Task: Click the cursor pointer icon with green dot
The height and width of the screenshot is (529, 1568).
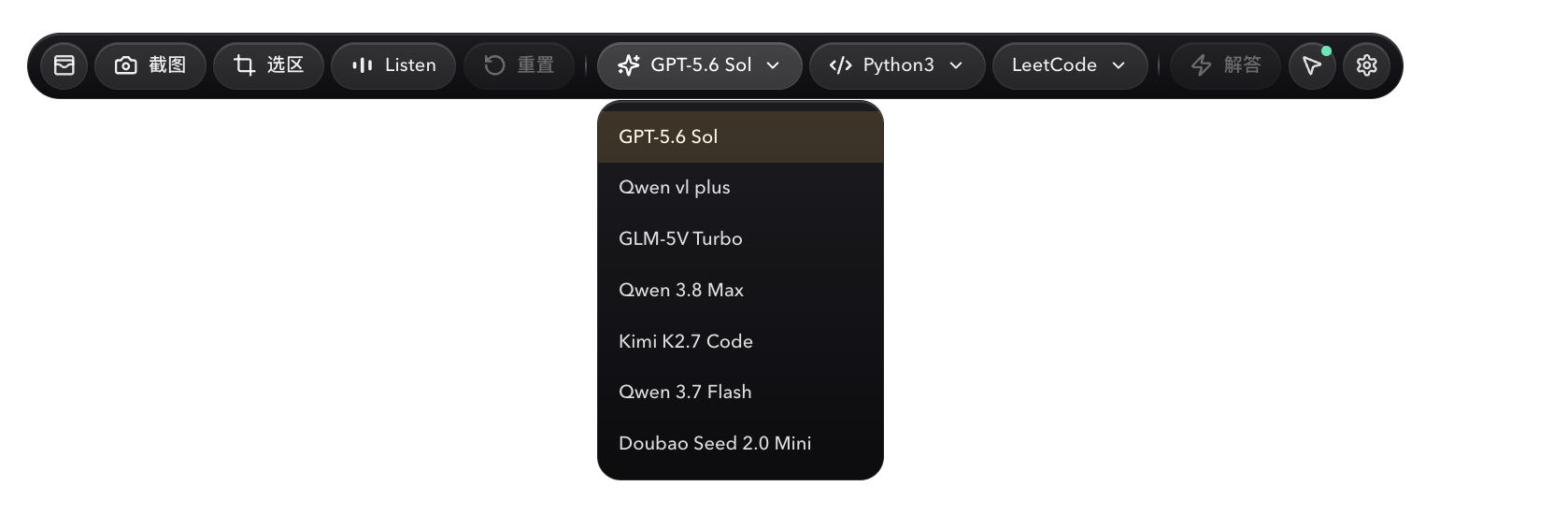Action: click(x=1312, y=65)
